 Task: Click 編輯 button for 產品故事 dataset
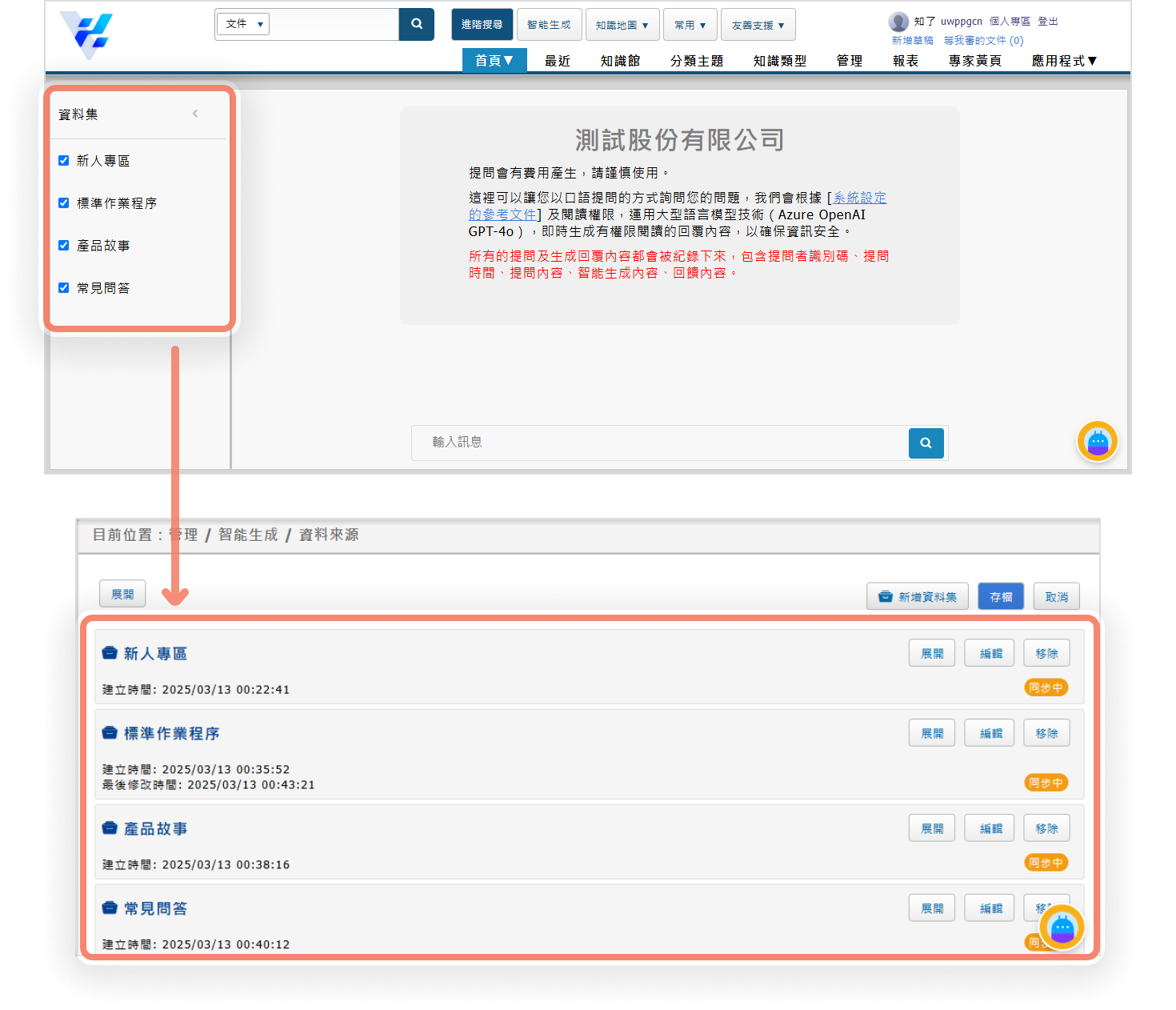pos(990,828)
